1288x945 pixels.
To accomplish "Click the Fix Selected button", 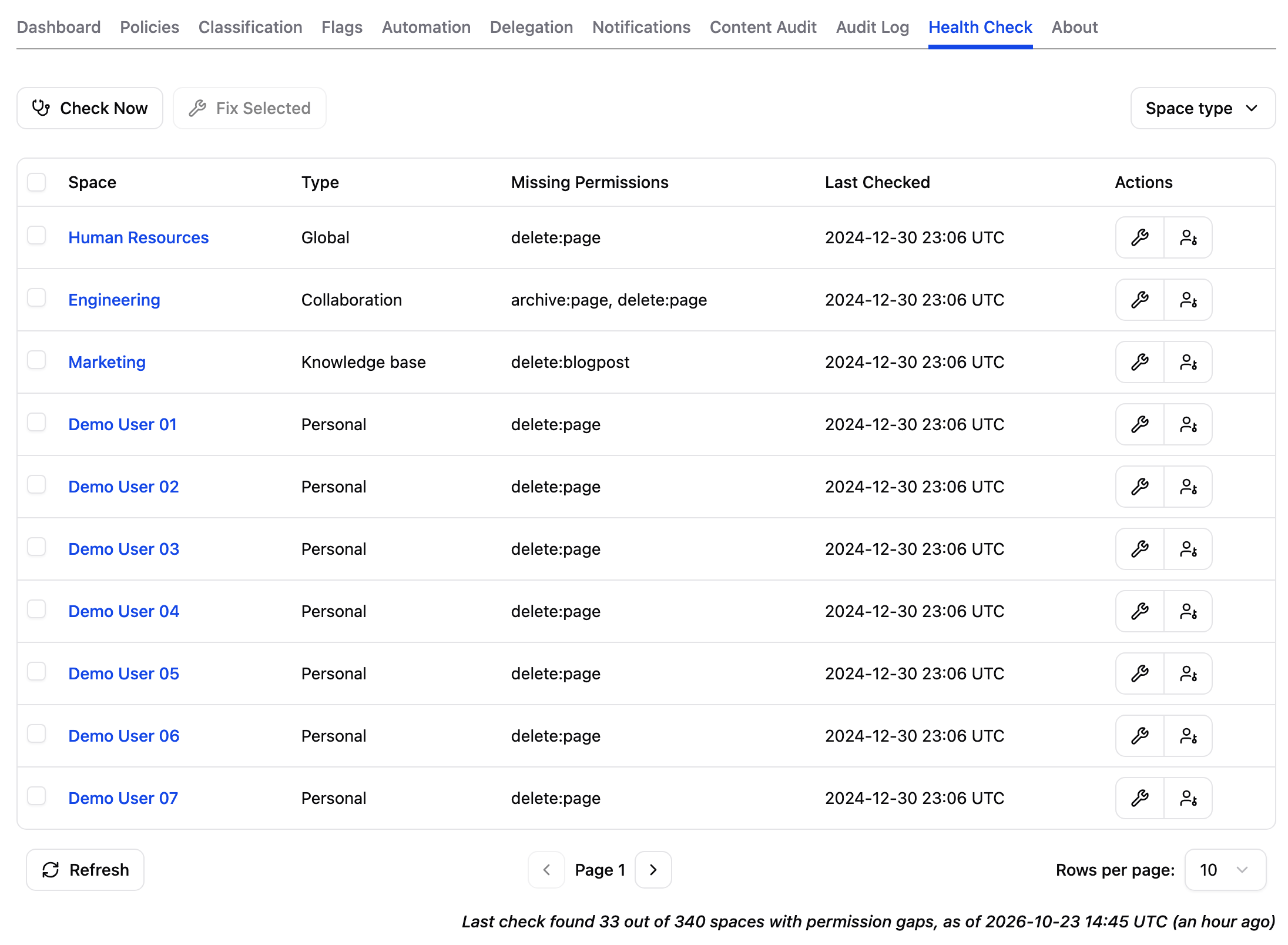I will pos(250,108).
